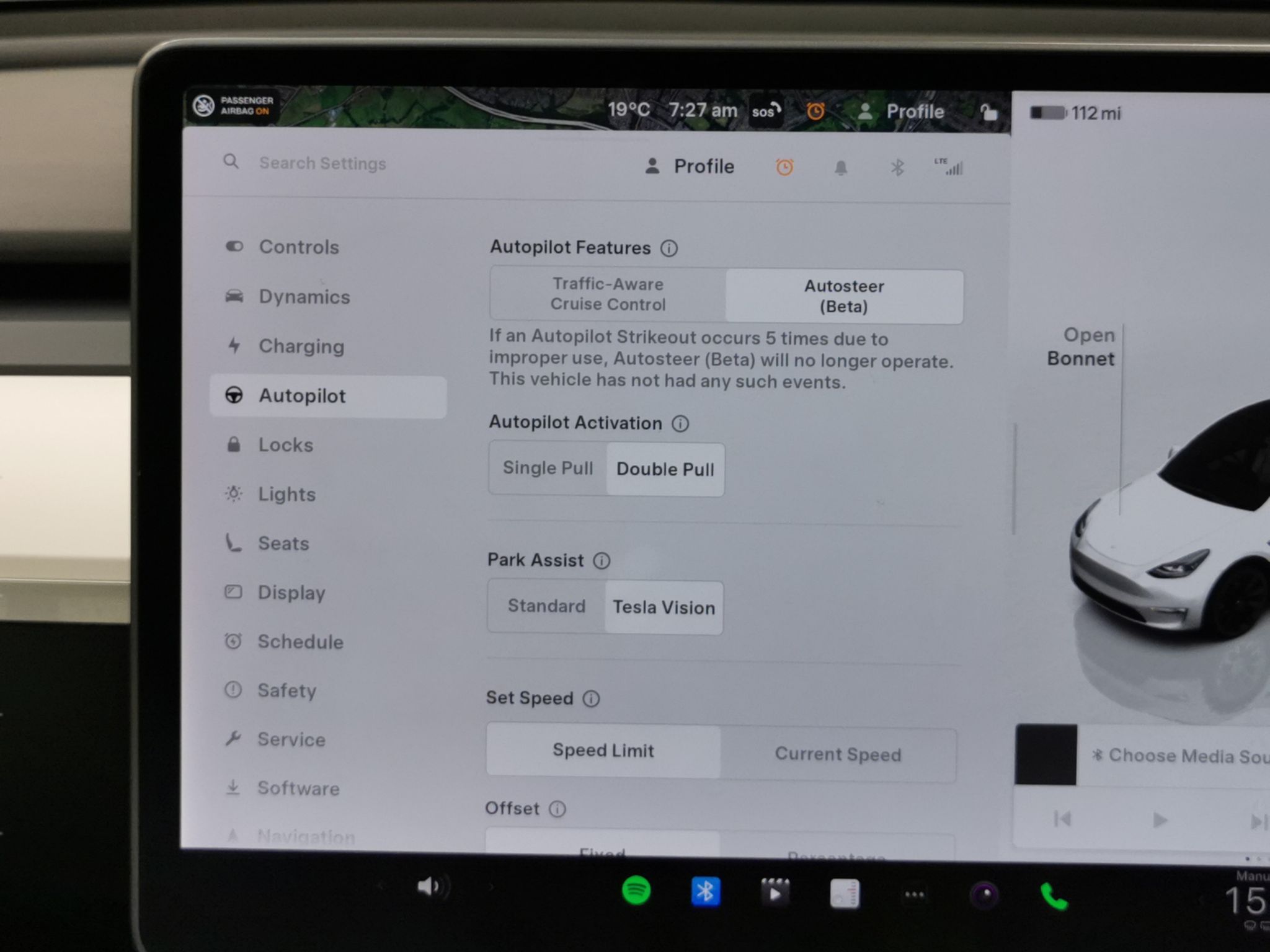Select Traffic-Aware Cruise Control option
Screen dimensions: 1270x952
click(x=608, y=294)
